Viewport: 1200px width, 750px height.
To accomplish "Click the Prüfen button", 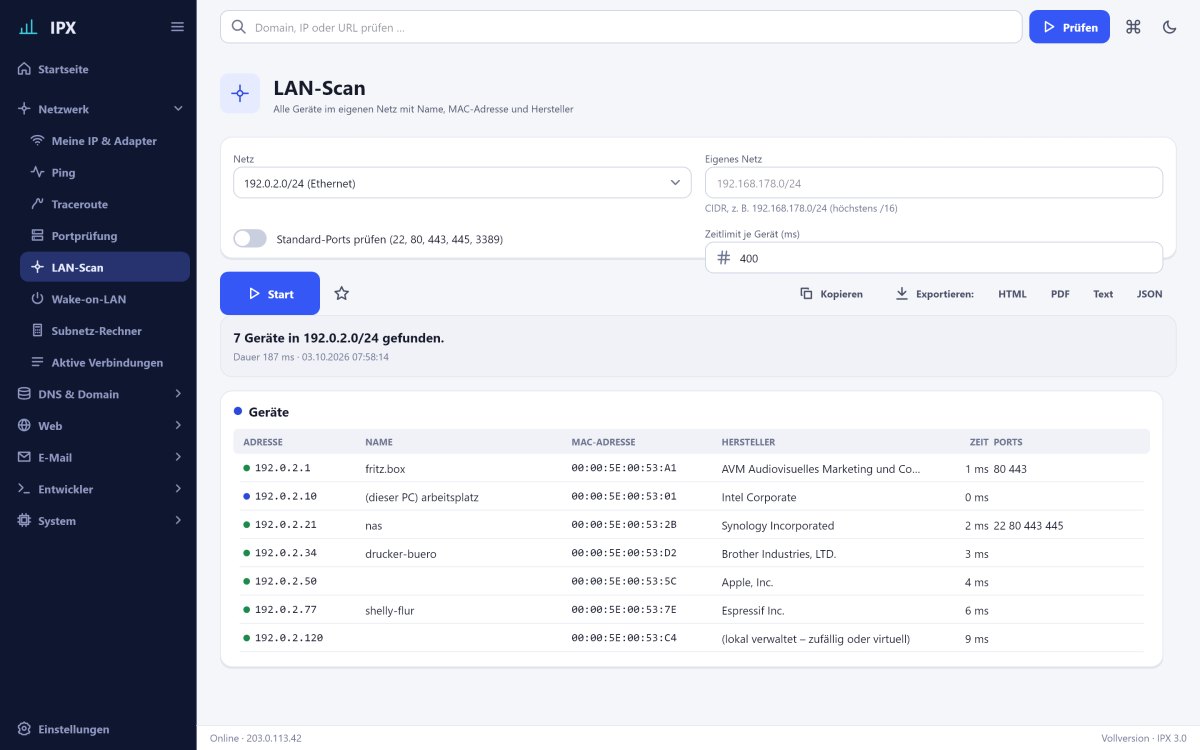I will coord(1070,27).
